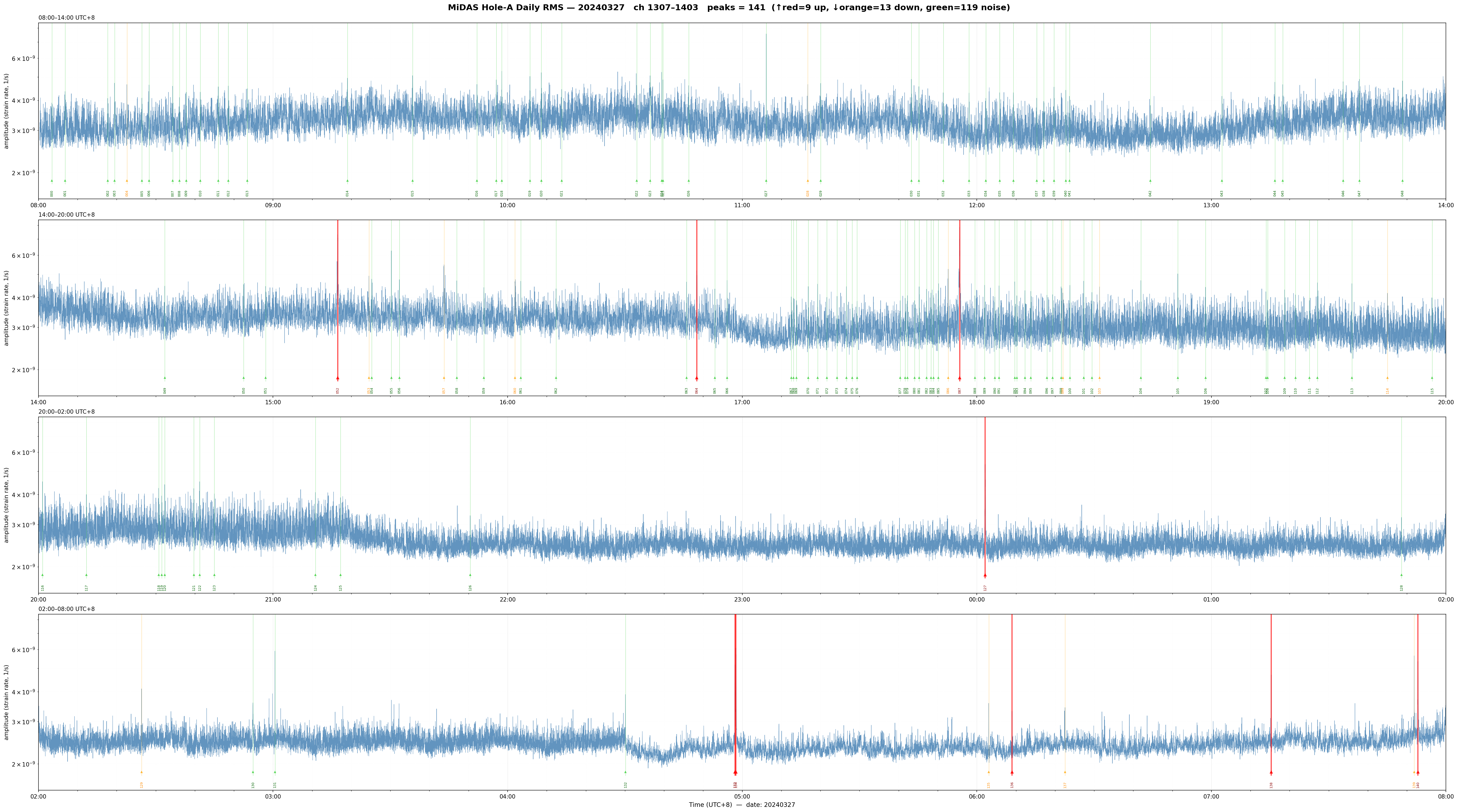Click the green noise marker labeled 128
The image size is (1458, 812).
click(1401, 575)
